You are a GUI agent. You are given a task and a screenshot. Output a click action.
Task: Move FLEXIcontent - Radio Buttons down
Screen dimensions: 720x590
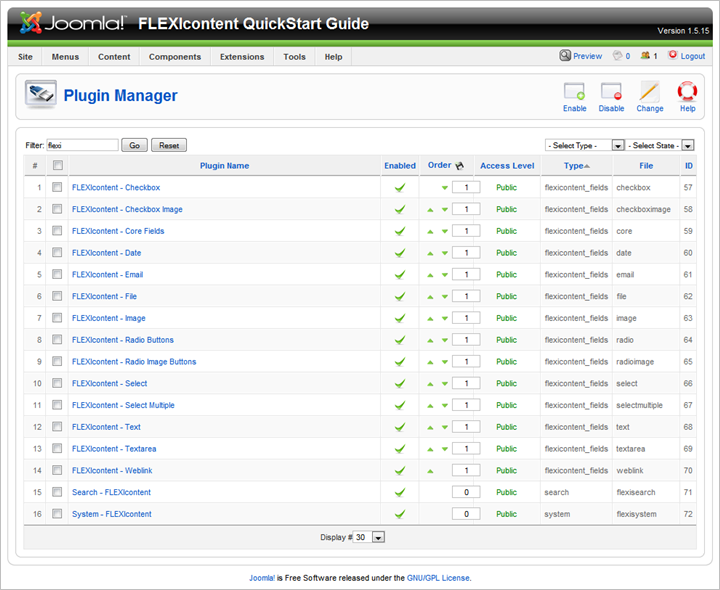(x=444, y=340)
